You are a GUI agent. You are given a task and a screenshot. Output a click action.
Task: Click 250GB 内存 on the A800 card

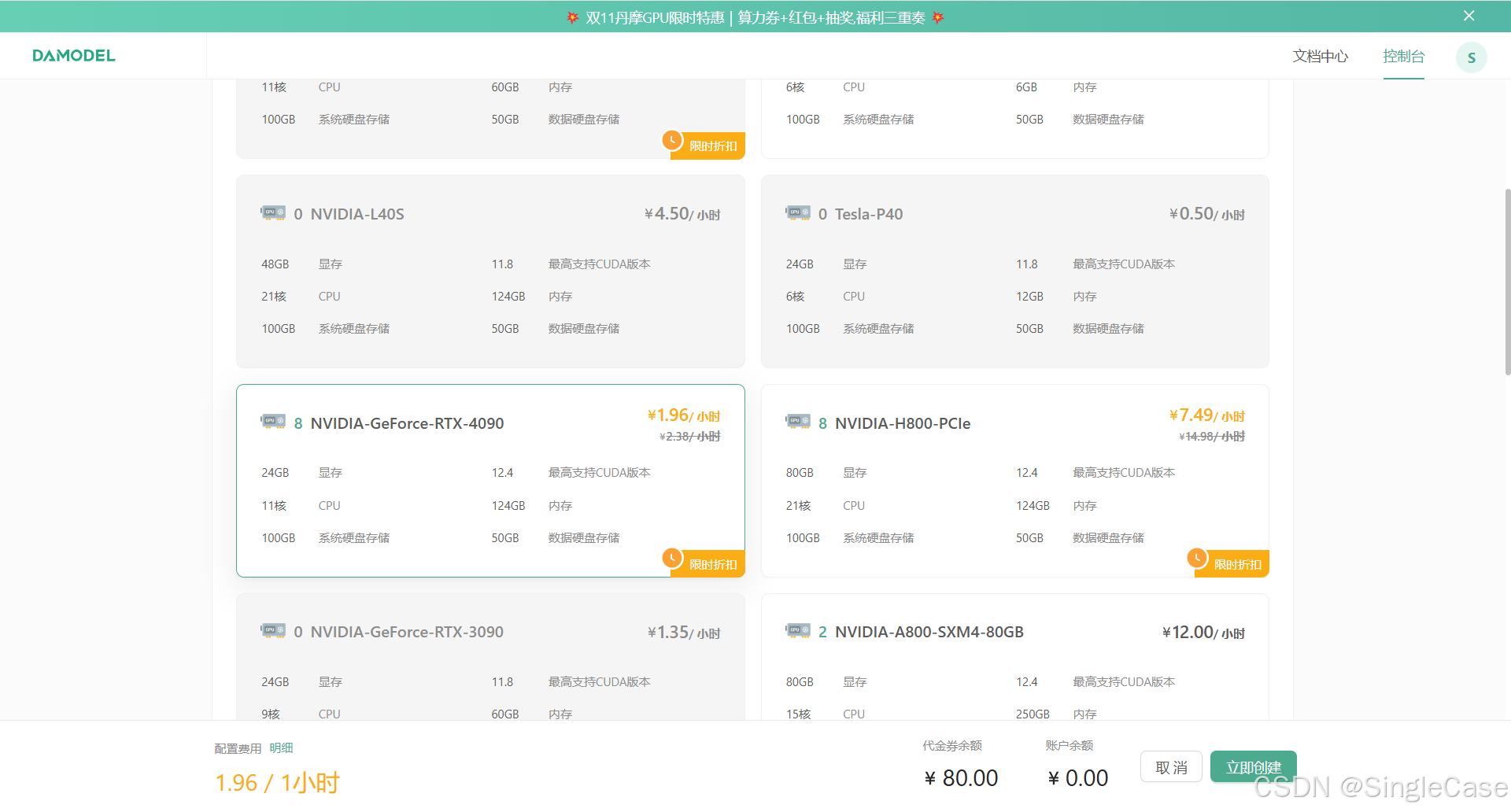(x=1056, y=714)
